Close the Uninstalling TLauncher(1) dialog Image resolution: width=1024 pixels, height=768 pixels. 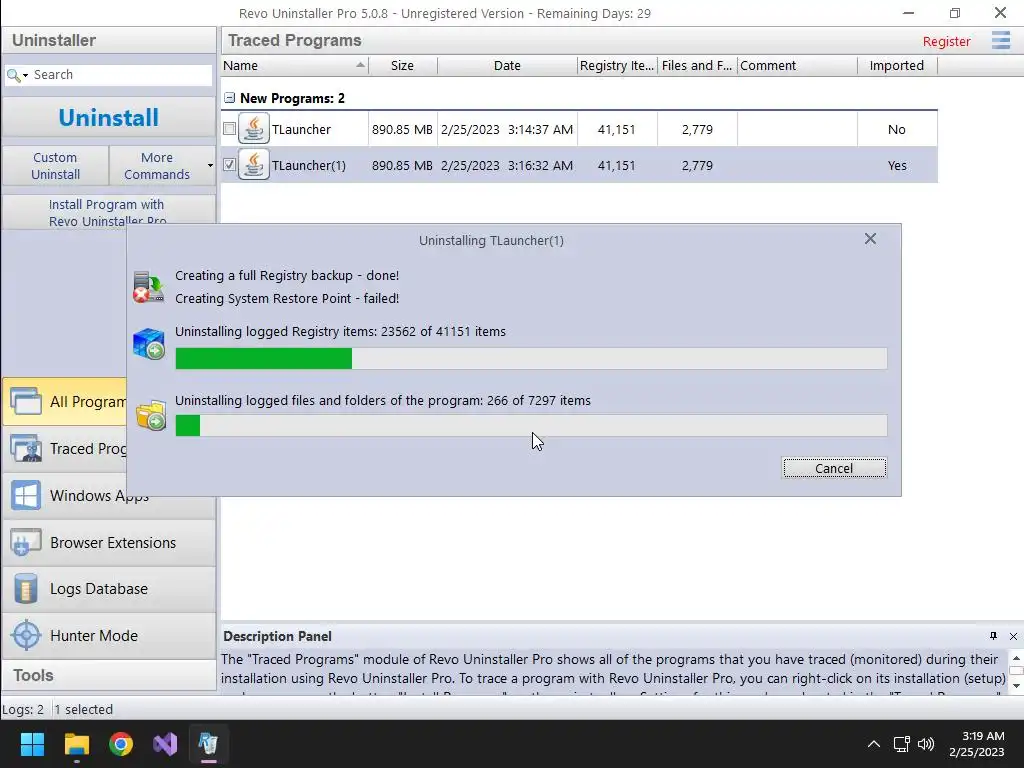coord(870,239)
